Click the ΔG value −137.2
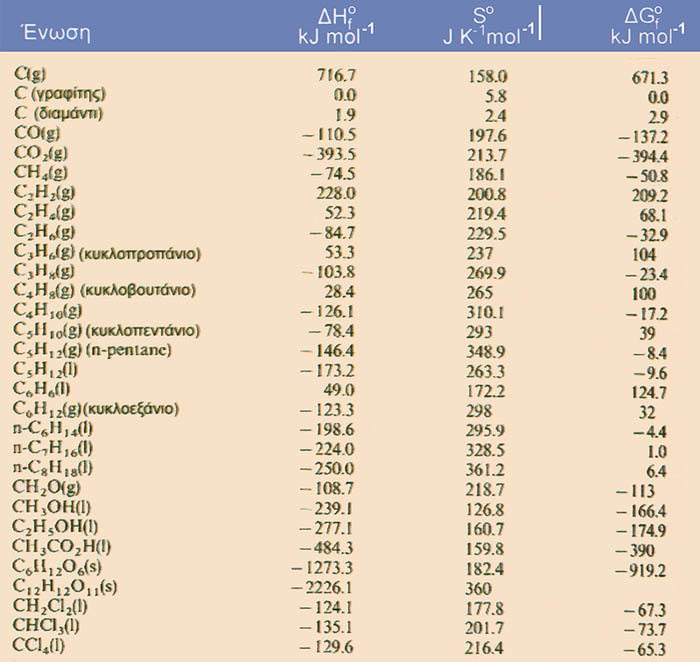Viewport: 700px width, 662px height. point(643,137)
